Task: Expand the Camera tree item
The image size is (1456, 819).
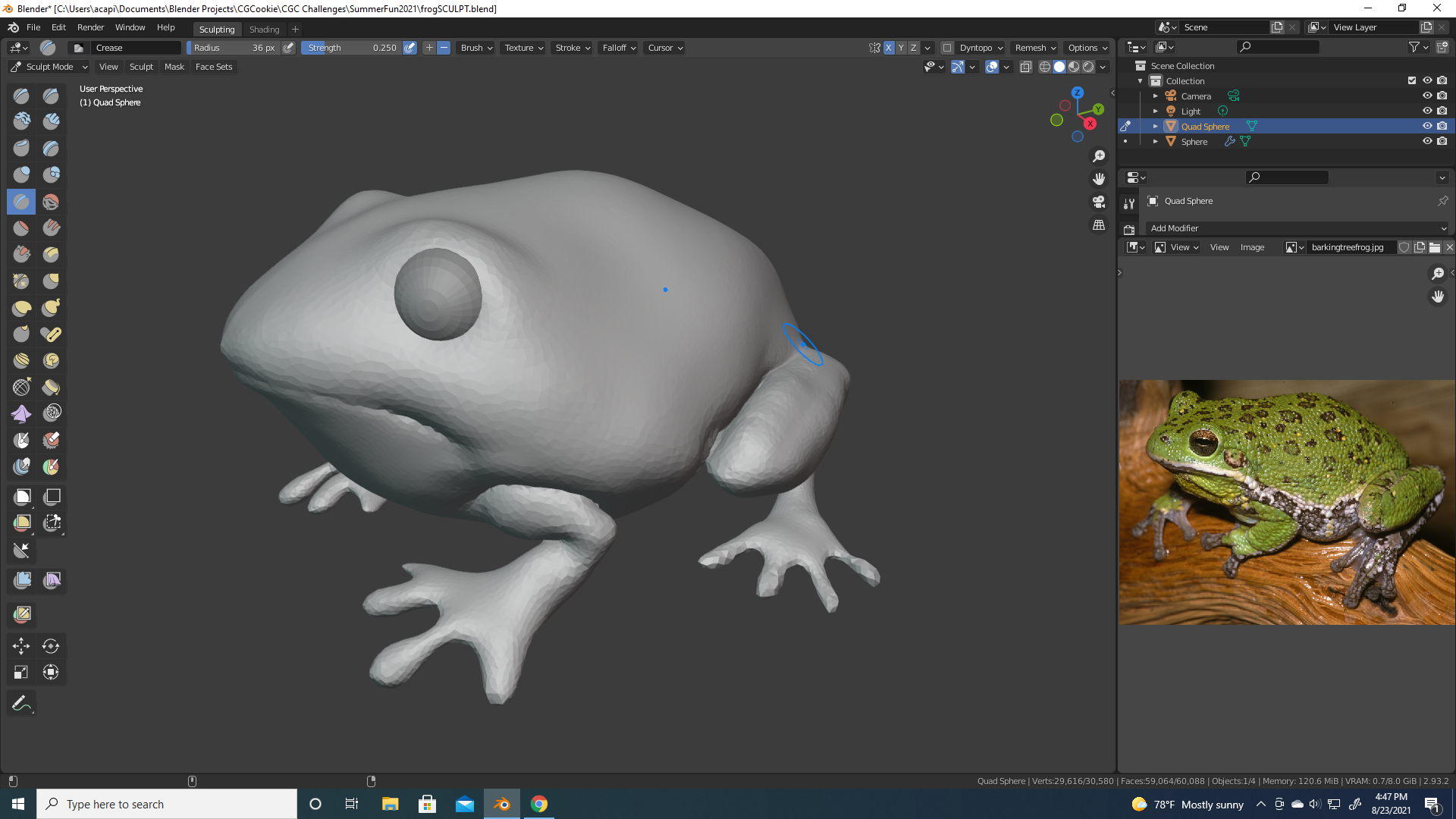Action: (x=1155, y=96)
